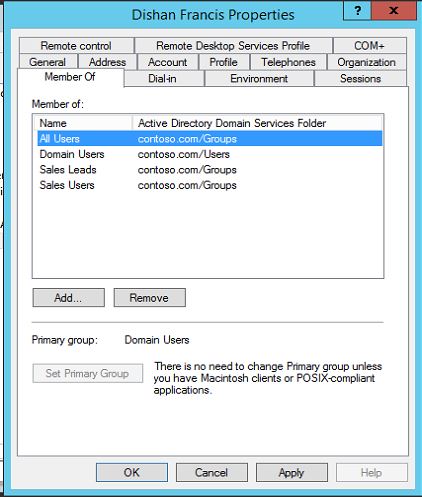Open the Remote control tab
Image resolution: width=422 pixels, height=497 pixels.
pyautogui.click(x=76, y=46)
